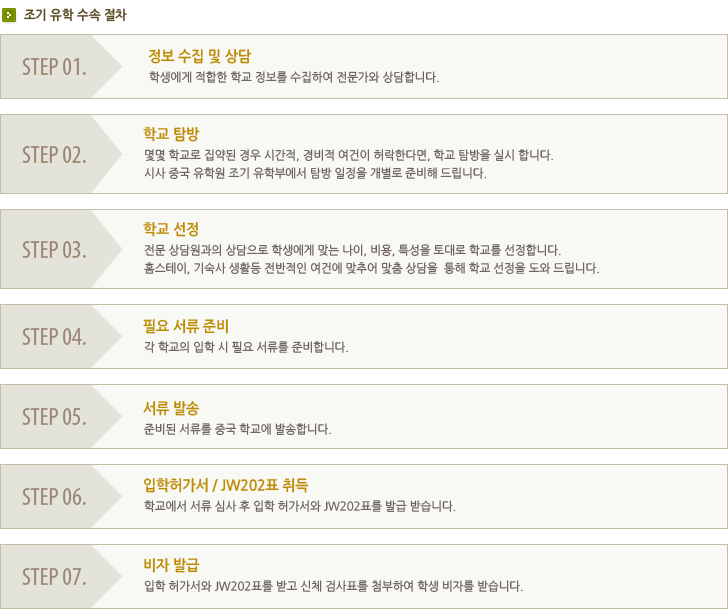Screen dimensions: 728x616
Task: Select the STEP 05. badge
Action: (x=54, y=417)
